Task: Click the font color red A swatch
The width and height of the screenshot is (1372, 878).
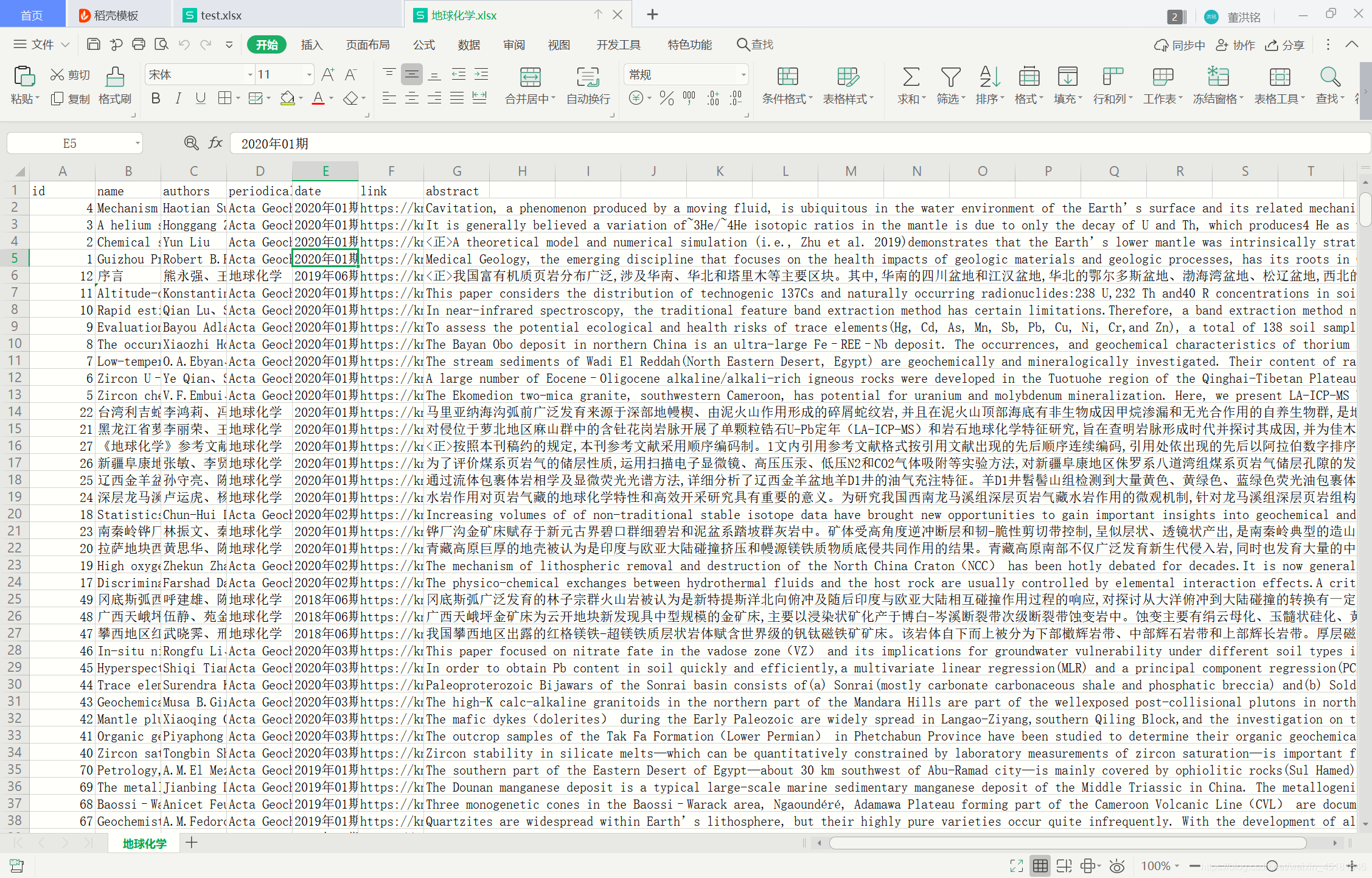Action: coord(318,99)
